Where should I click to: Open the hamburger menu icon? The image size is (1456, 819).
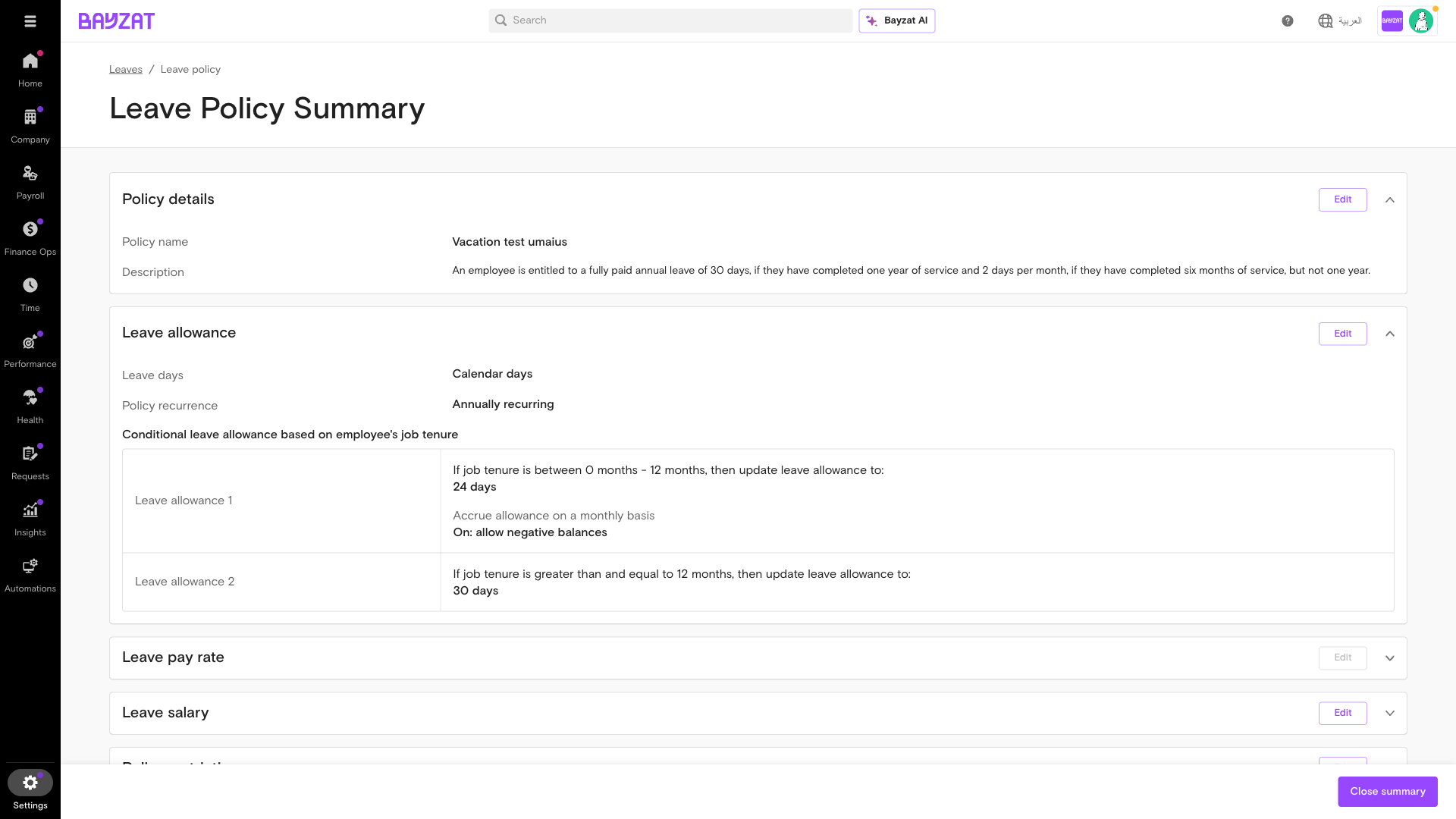point(30,21)
